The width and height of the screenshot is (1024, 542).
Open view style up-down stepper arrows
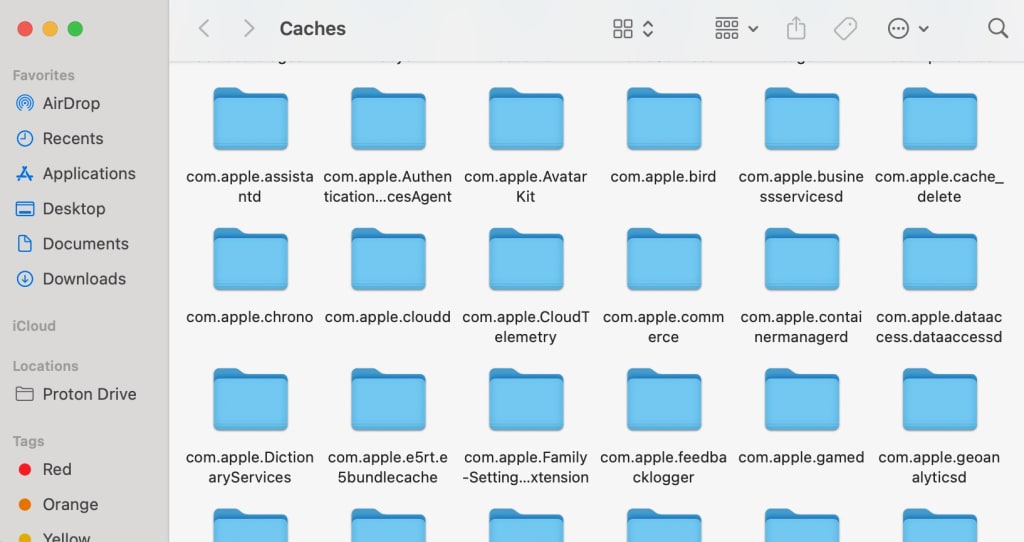[648, 29]
